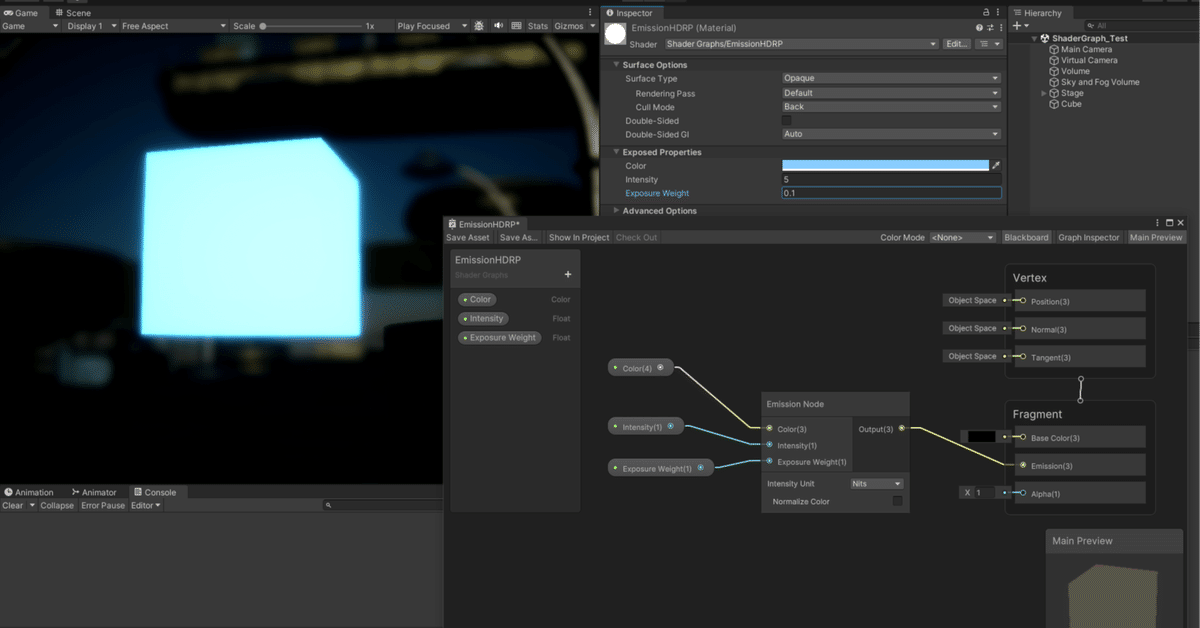The height and width of the screenshot is (628, 1200).
Task: Click the debug (bug) icon in Game toolbar
Action: [x=481, y=25]
